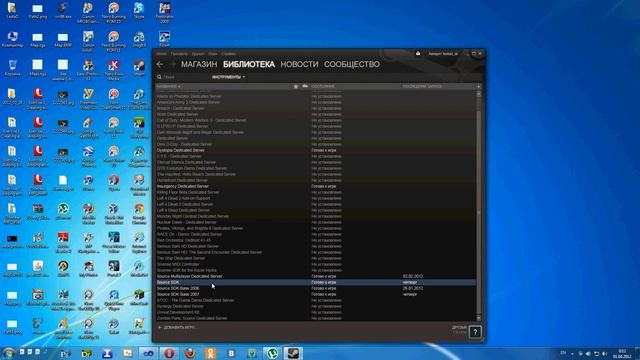Screen dimensions: 640x360
Task: Go back with Steam's back arrow
Action: [160, 64]
